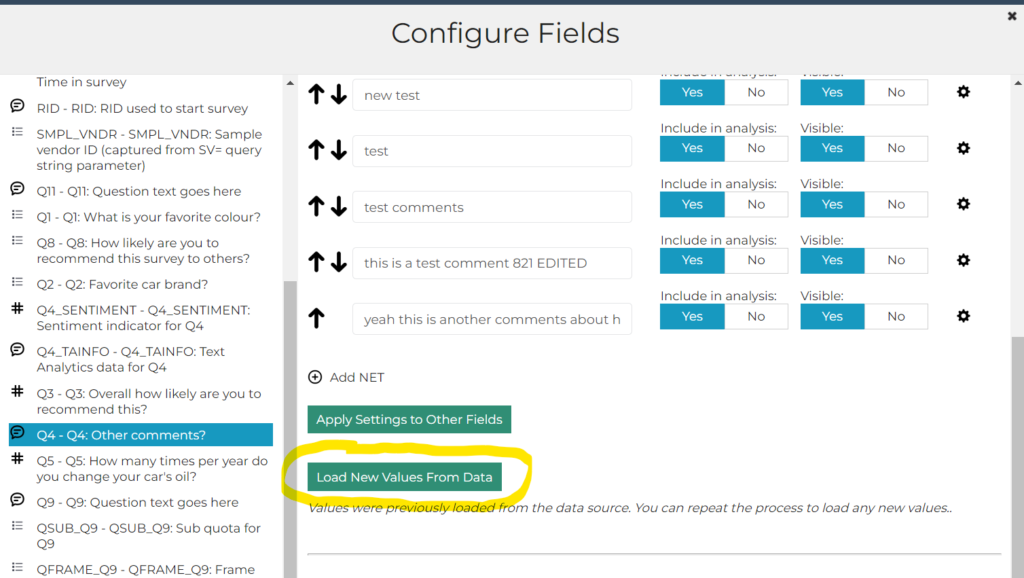Set Visible to No for 'test comments'
The image size is (1024, 578).
pyautogui.click(x=896, y=204)
